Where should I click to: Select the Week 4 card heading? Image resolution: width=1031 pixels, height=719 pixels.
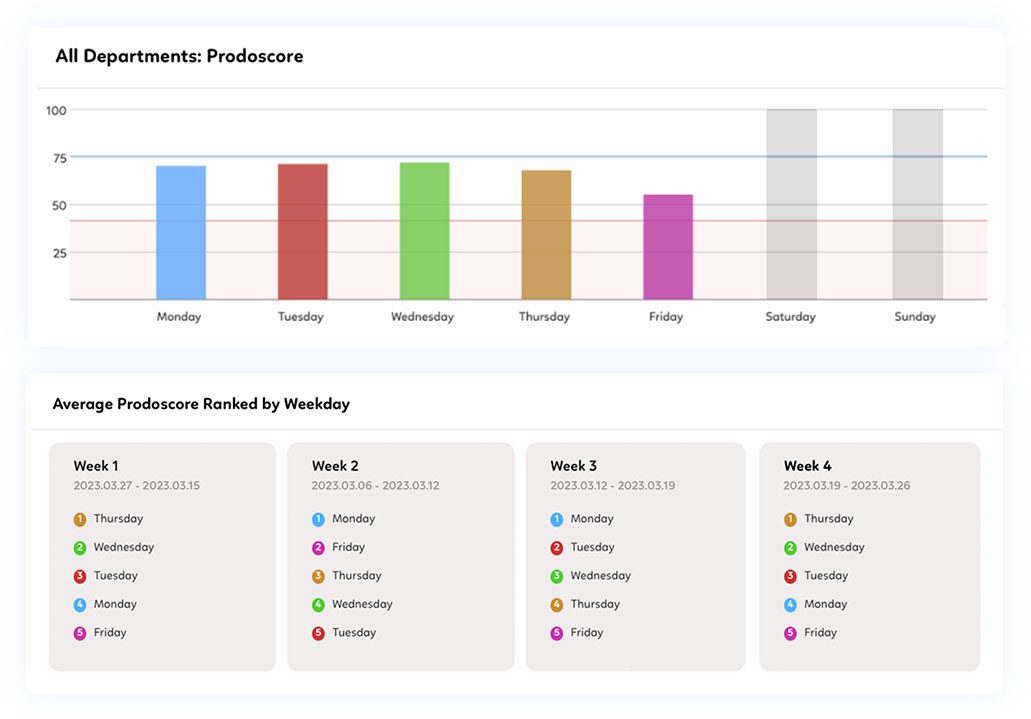click(807, 466)
